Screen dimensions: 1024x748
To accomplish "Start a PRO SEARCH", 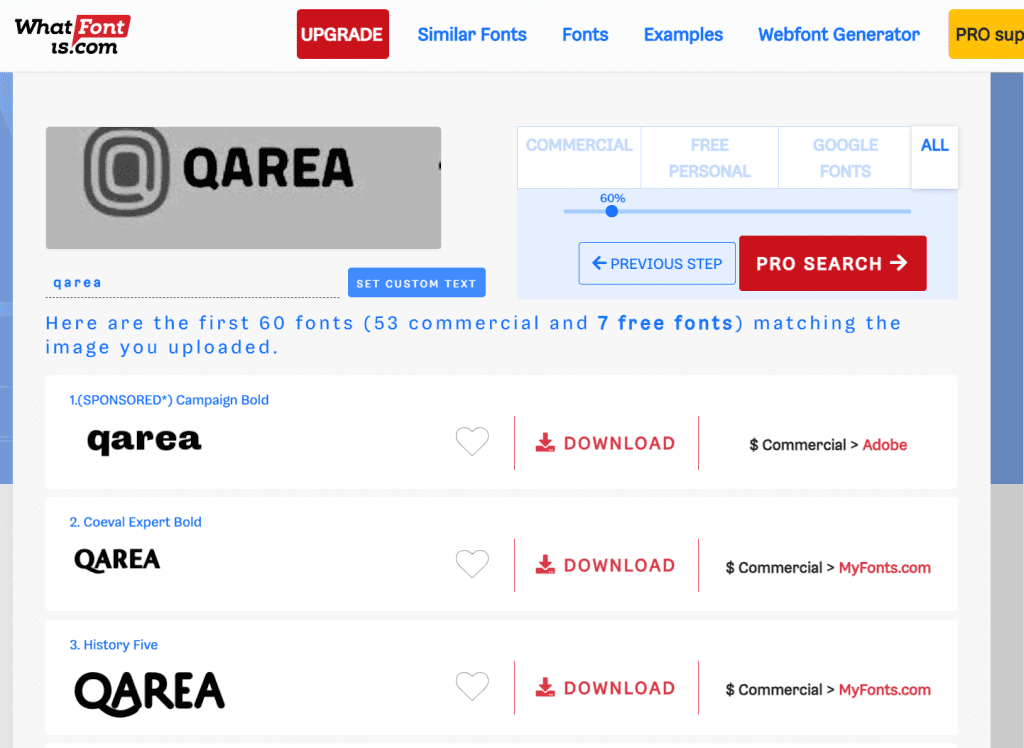I will pos(833,263).
